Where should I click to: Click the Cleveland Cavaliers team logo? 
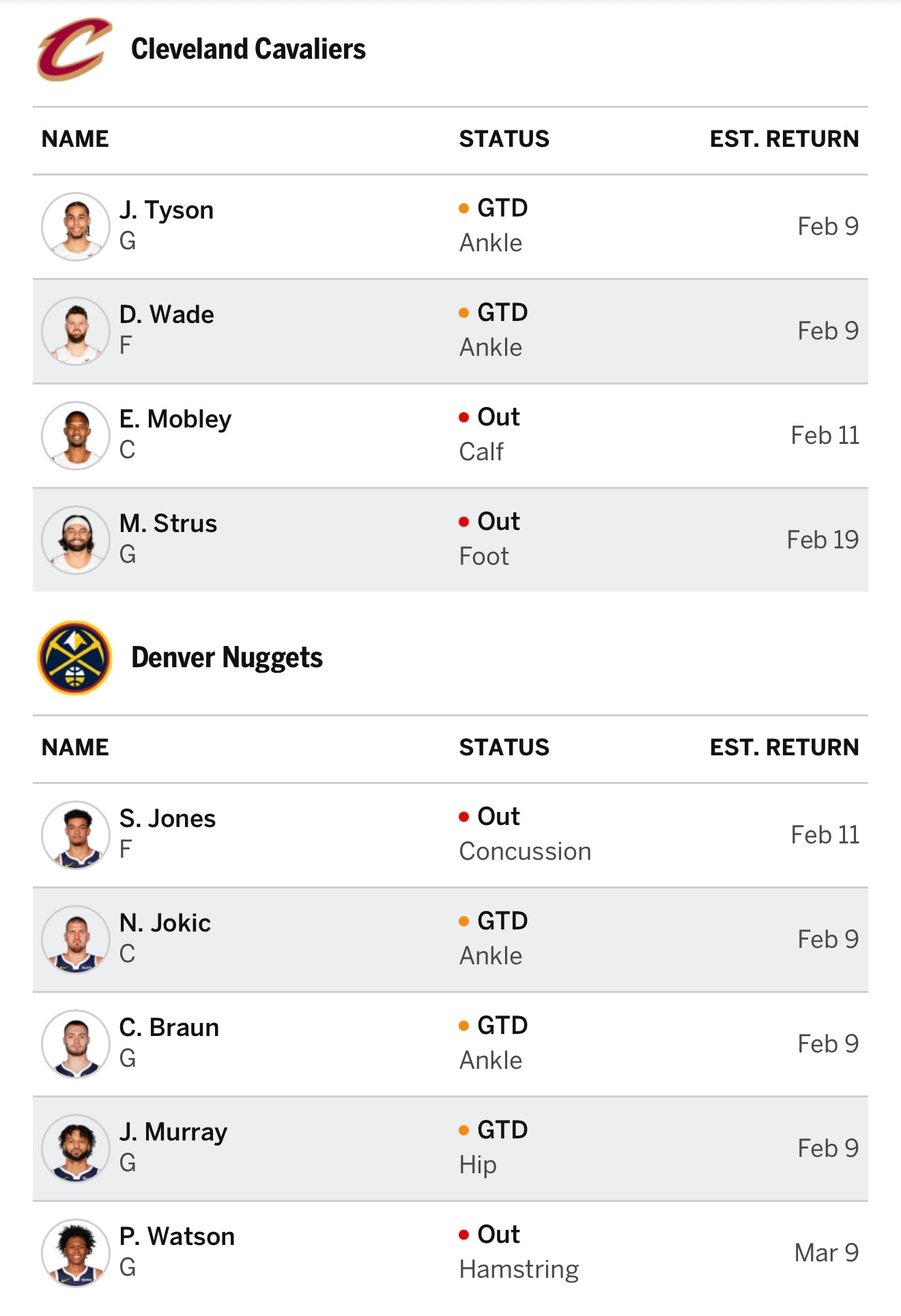click(74, 49)
